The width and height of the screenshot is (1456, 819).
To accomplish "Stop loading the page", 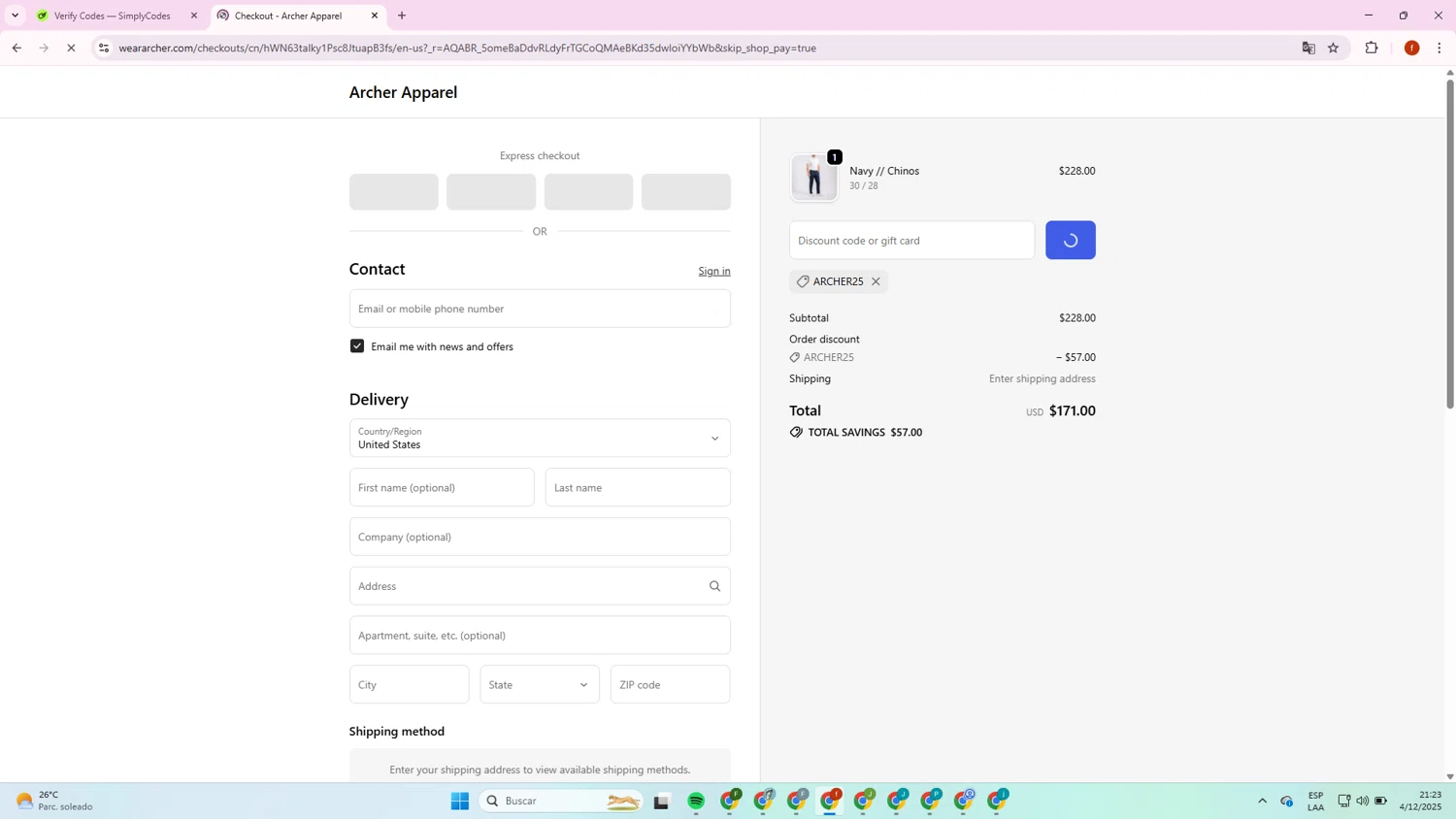I will pyautogui.click(x=71, y=48).
